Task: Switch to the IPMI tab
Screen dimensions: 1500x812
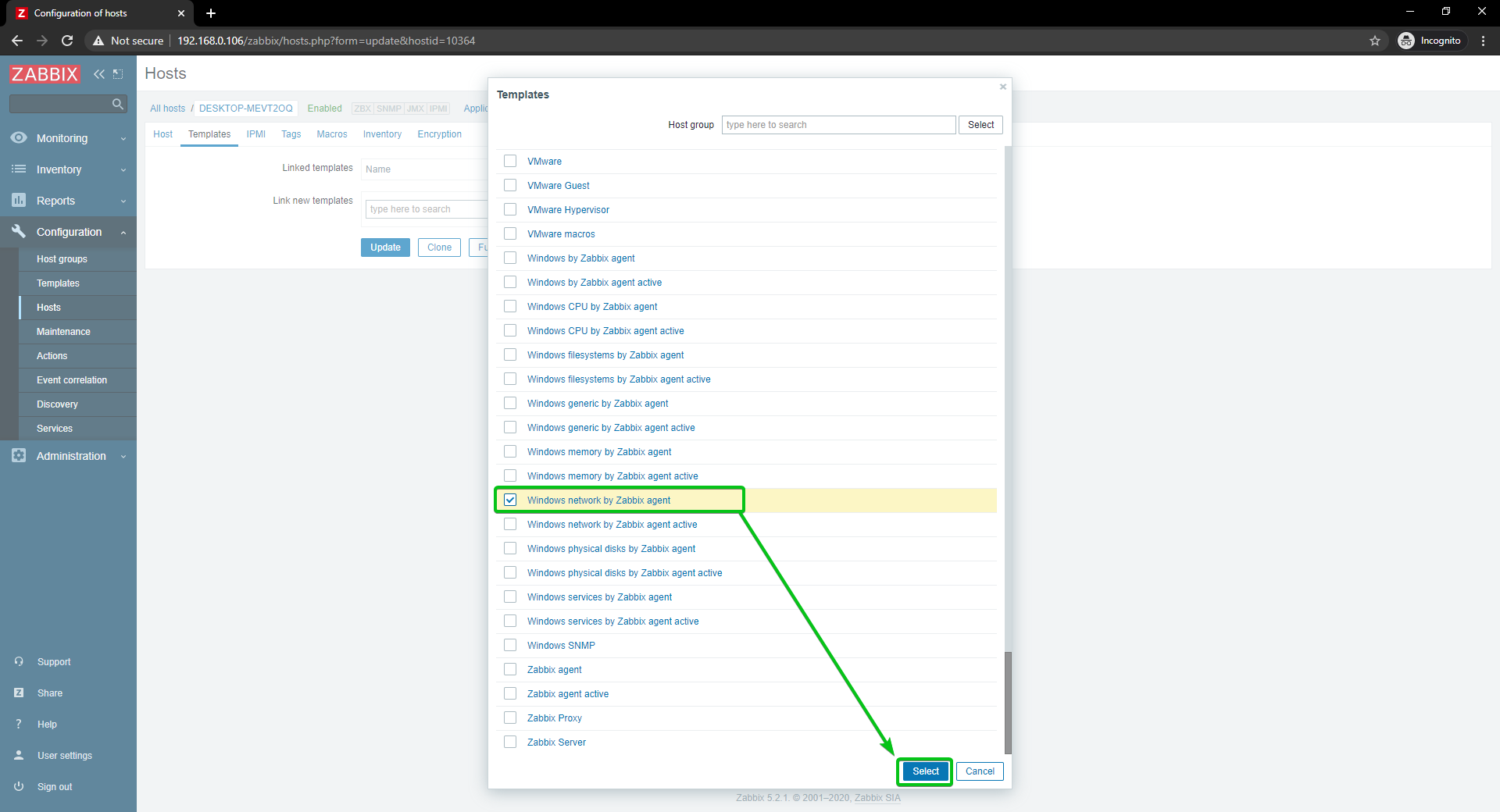Action: point(256,134)
